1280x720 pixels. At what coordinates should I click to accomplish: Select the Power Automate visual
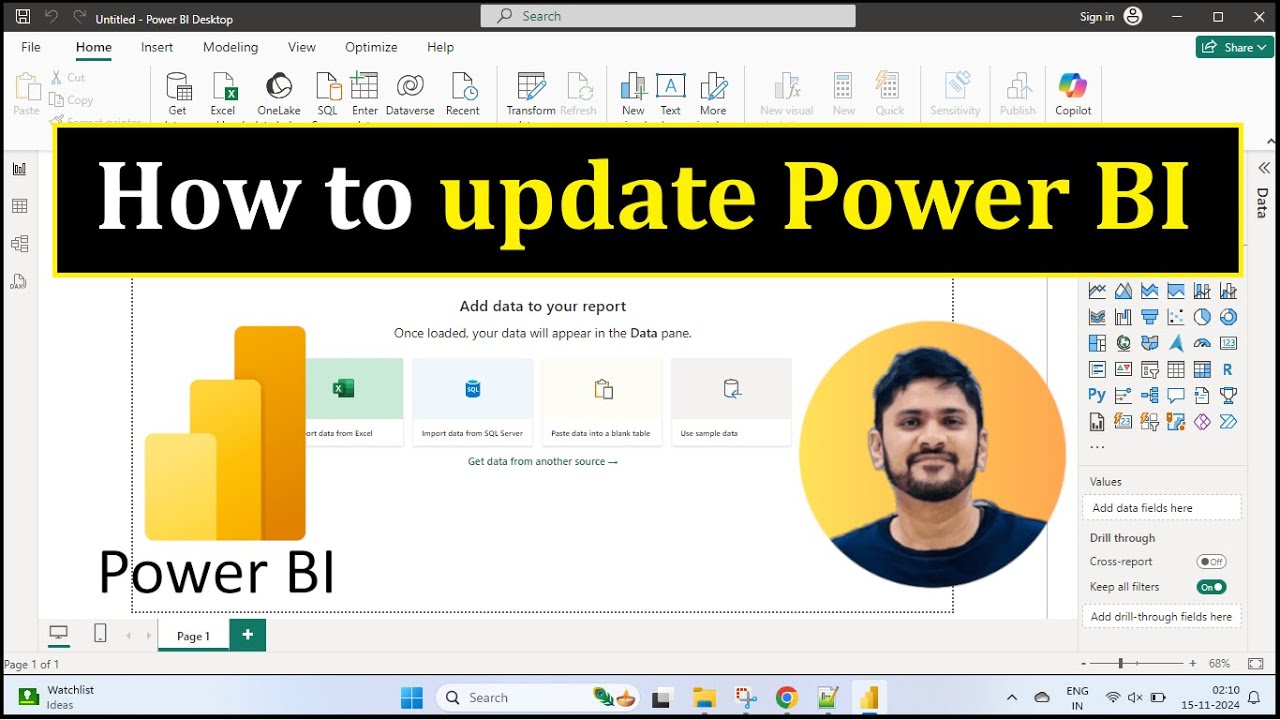pyautogui.click(x=1228, y=421)
